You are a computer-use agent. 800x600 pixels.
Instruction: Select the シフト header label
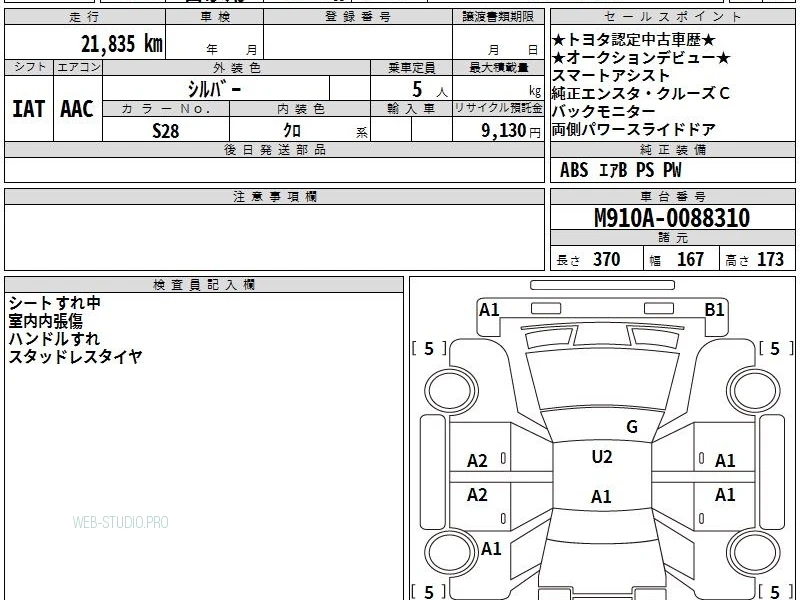point(30,67)
